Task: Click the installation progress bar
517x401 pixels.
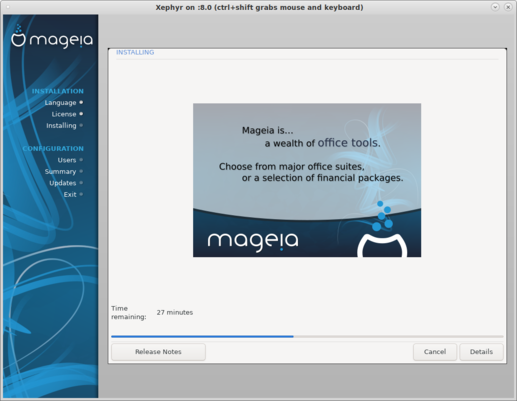Action: pos(307,336)
